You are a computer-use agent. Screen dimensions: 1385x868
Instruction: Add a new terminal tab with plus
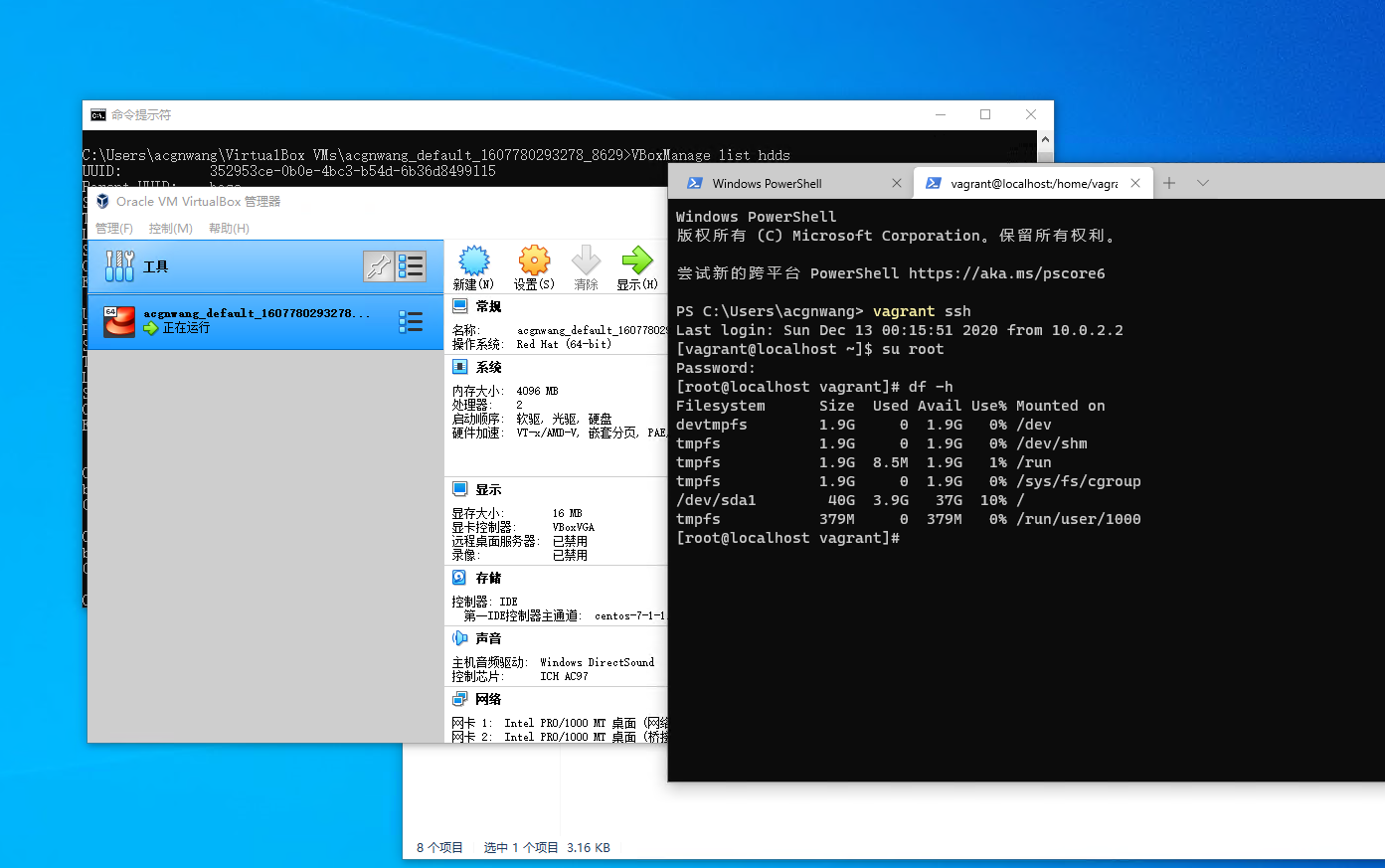pyautogui.click(x=1169, y=183)
